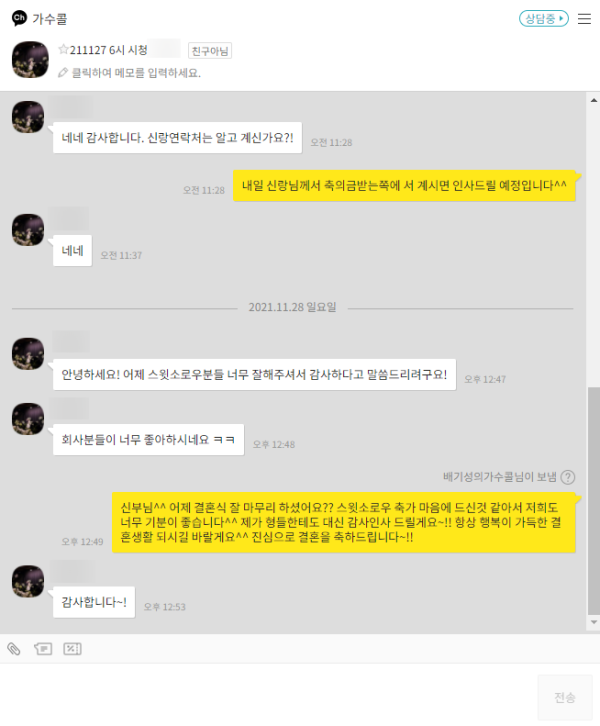The width and height of the screenshot is (600, 726).
Task: Edit the memo field 클릭하여 메모를 입력하세요
Action: pos(136,73)
